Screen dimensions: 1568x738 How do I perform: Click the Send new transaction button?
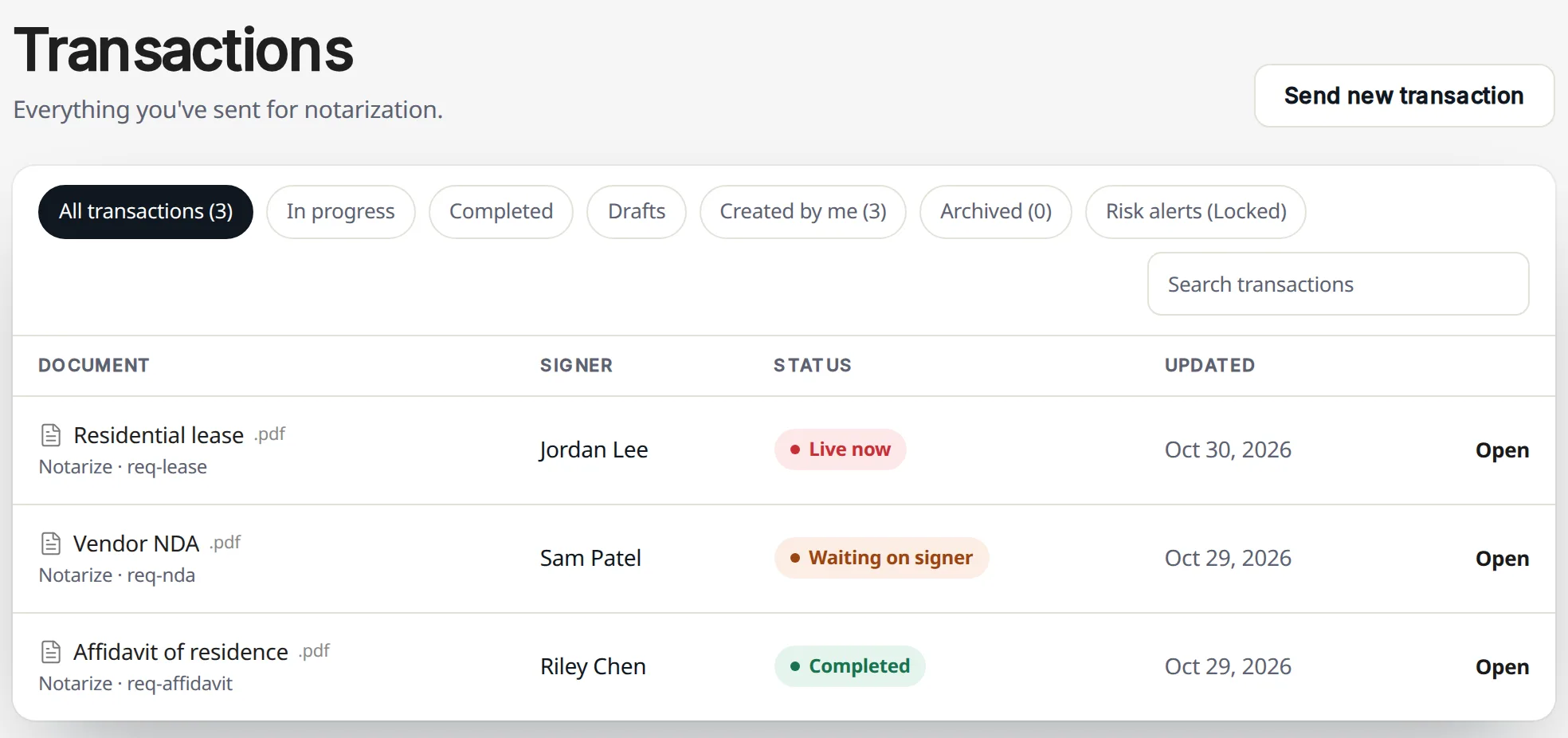(x=1404, y=96)
